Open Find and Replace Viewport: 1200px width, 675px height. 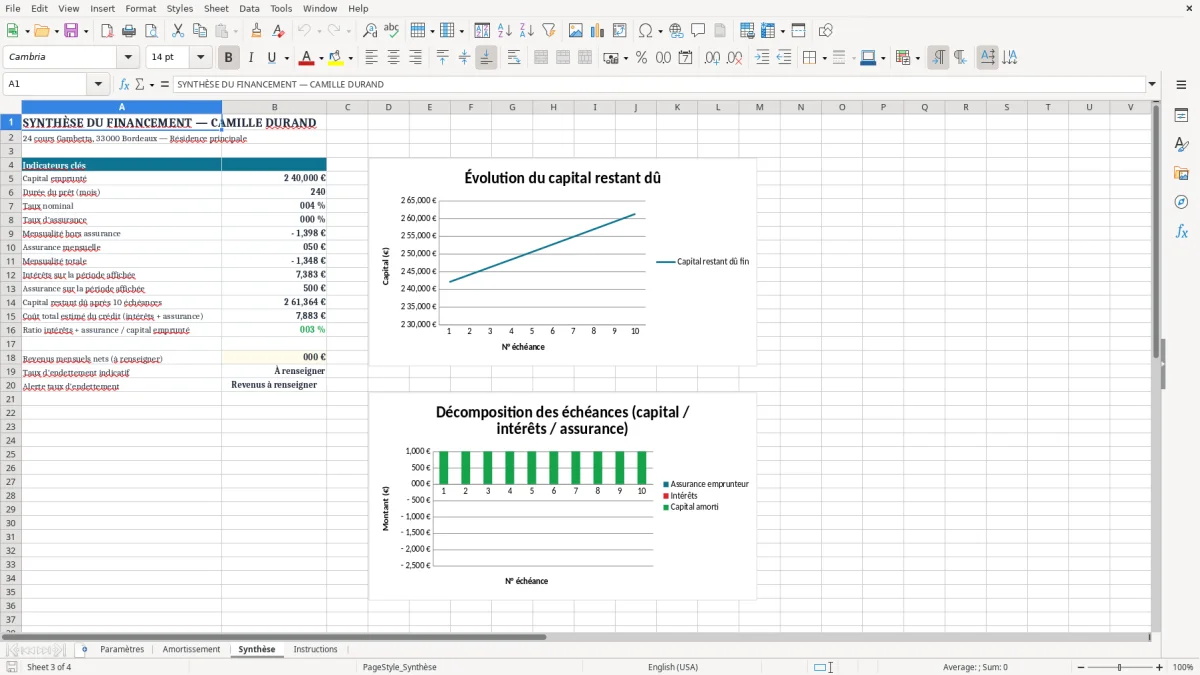(x=370, y=31)
